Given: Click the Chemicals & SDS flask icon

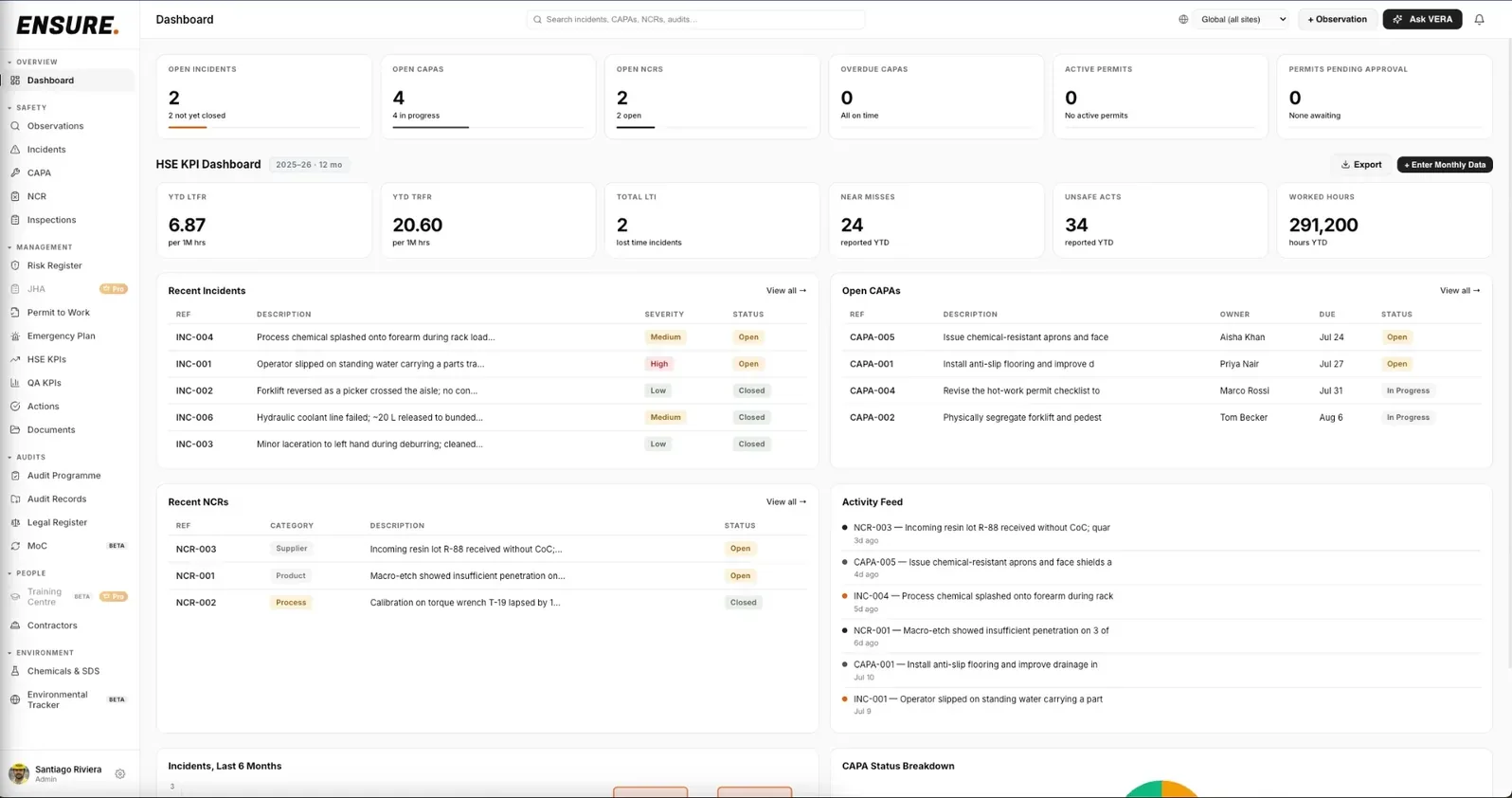Looking at the screenshot, I should pyautogui.click(x=15, y=671).
